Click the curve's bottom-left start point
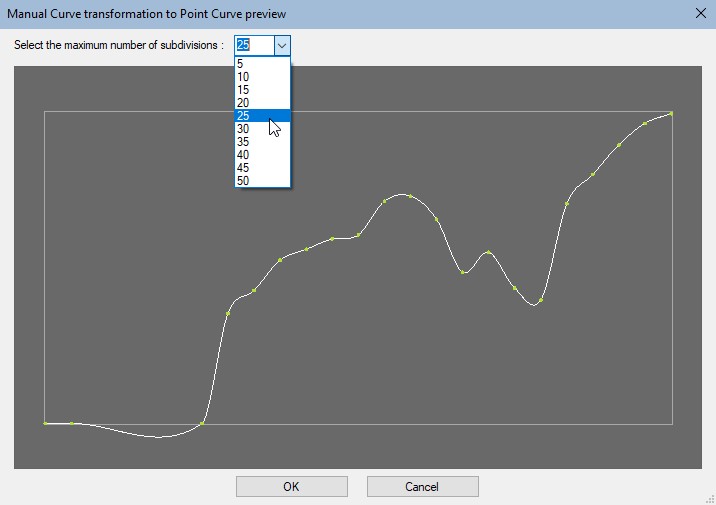Image resolution: width=716 pixels, height=505 pixels. tap(46, 423)
